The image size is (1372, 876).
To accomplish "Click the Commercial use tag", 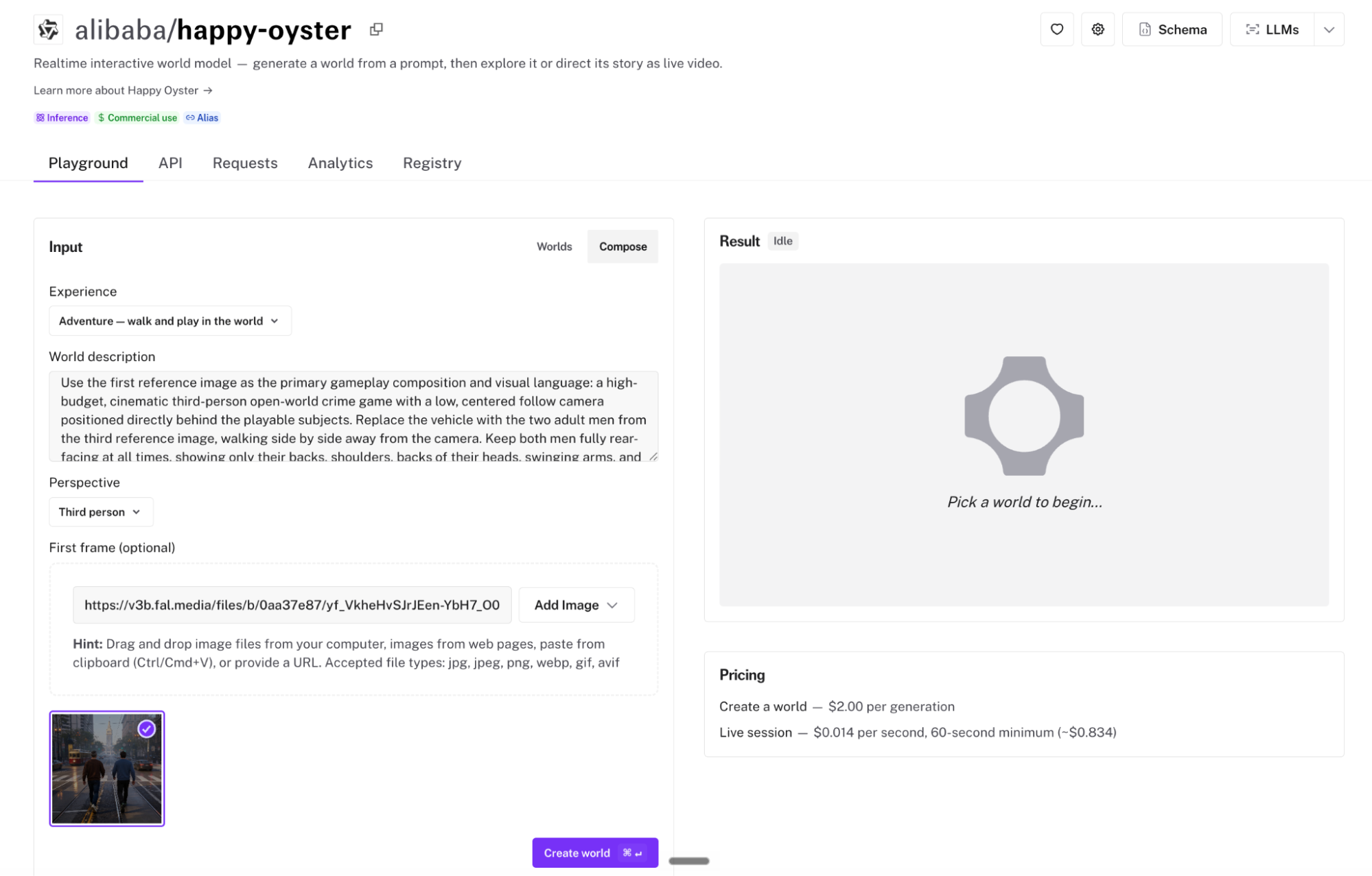I will (x=137, y=118).
